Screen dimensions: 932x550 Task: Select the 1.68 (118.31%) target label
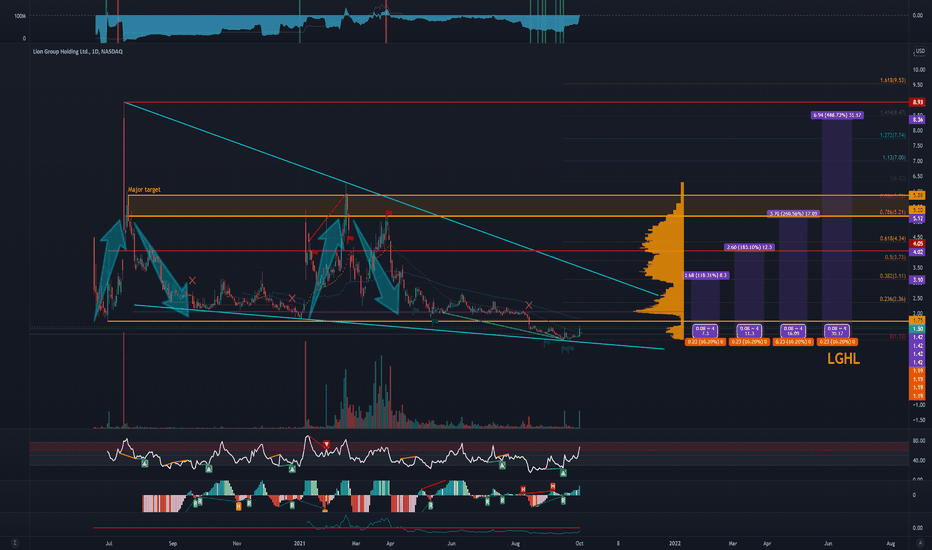pyautogui.click(x=706, y=275)
